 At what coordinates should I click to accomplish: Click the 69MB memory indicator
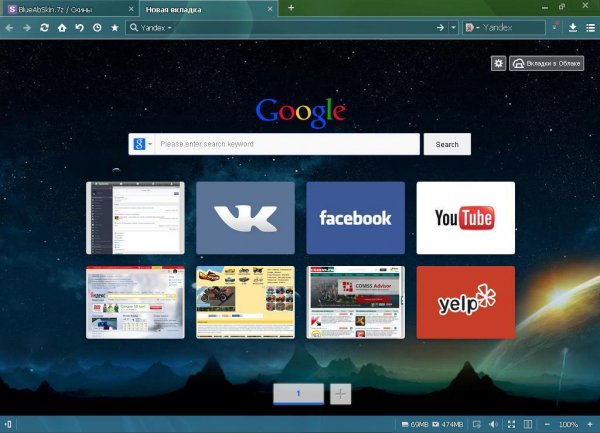pyautogui.click(x=415, y=424)
